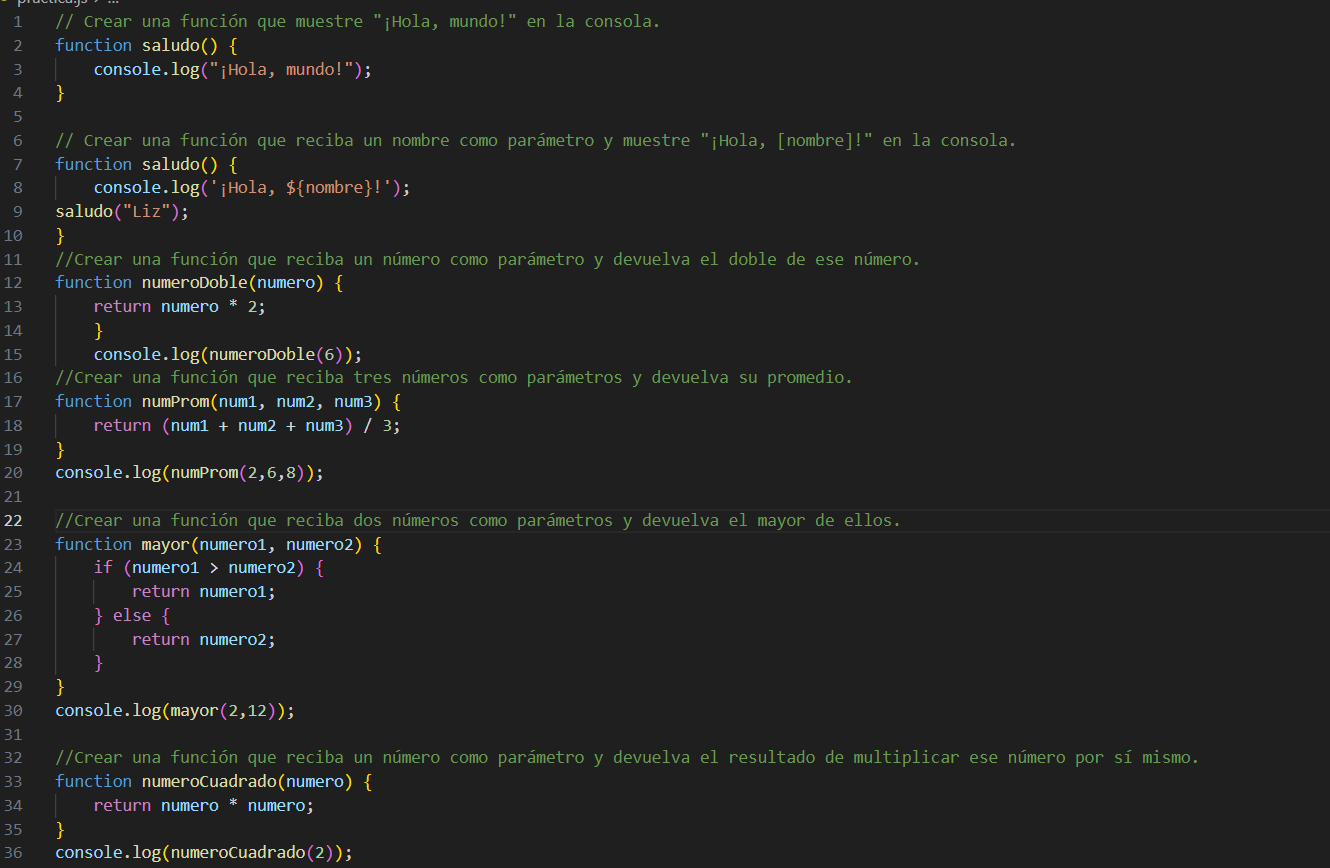
Task: Click the 'saludo' function name on line 2
Action: 170,45
